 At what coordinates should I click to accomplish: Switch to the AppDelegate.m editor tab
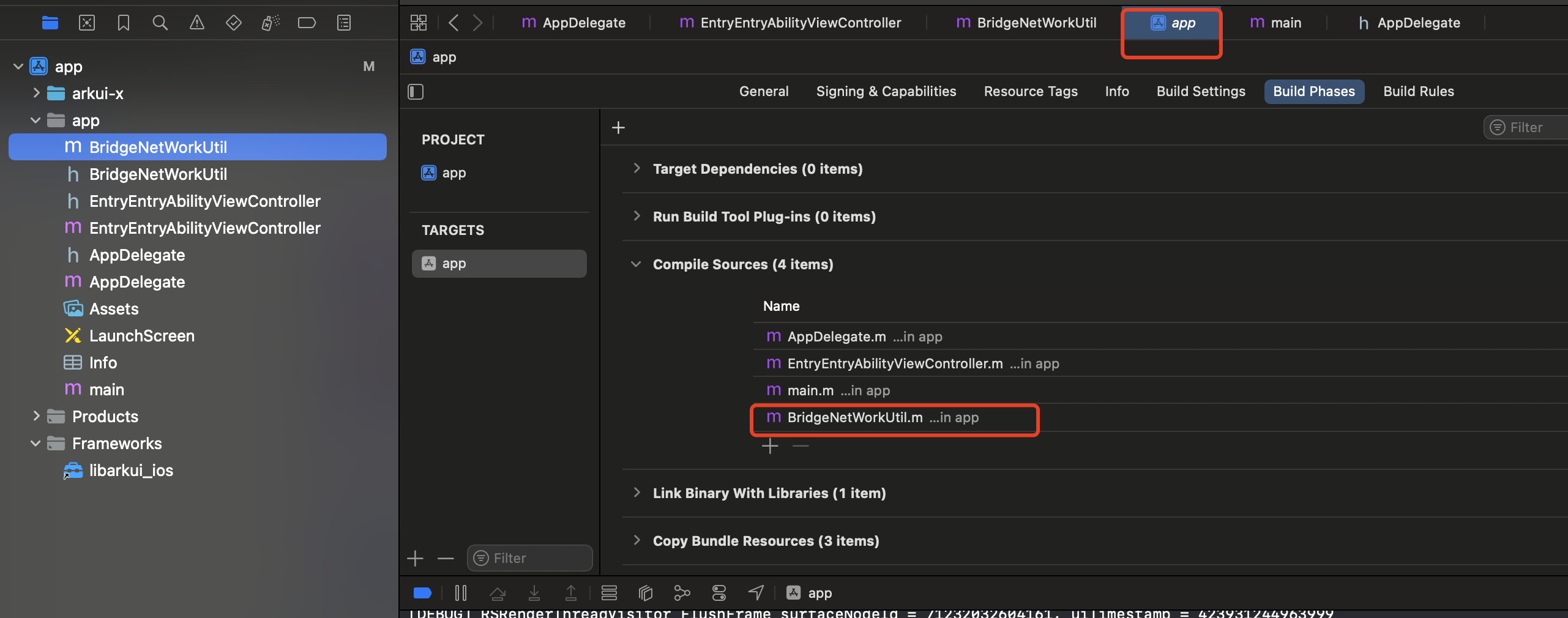[573, 23]
